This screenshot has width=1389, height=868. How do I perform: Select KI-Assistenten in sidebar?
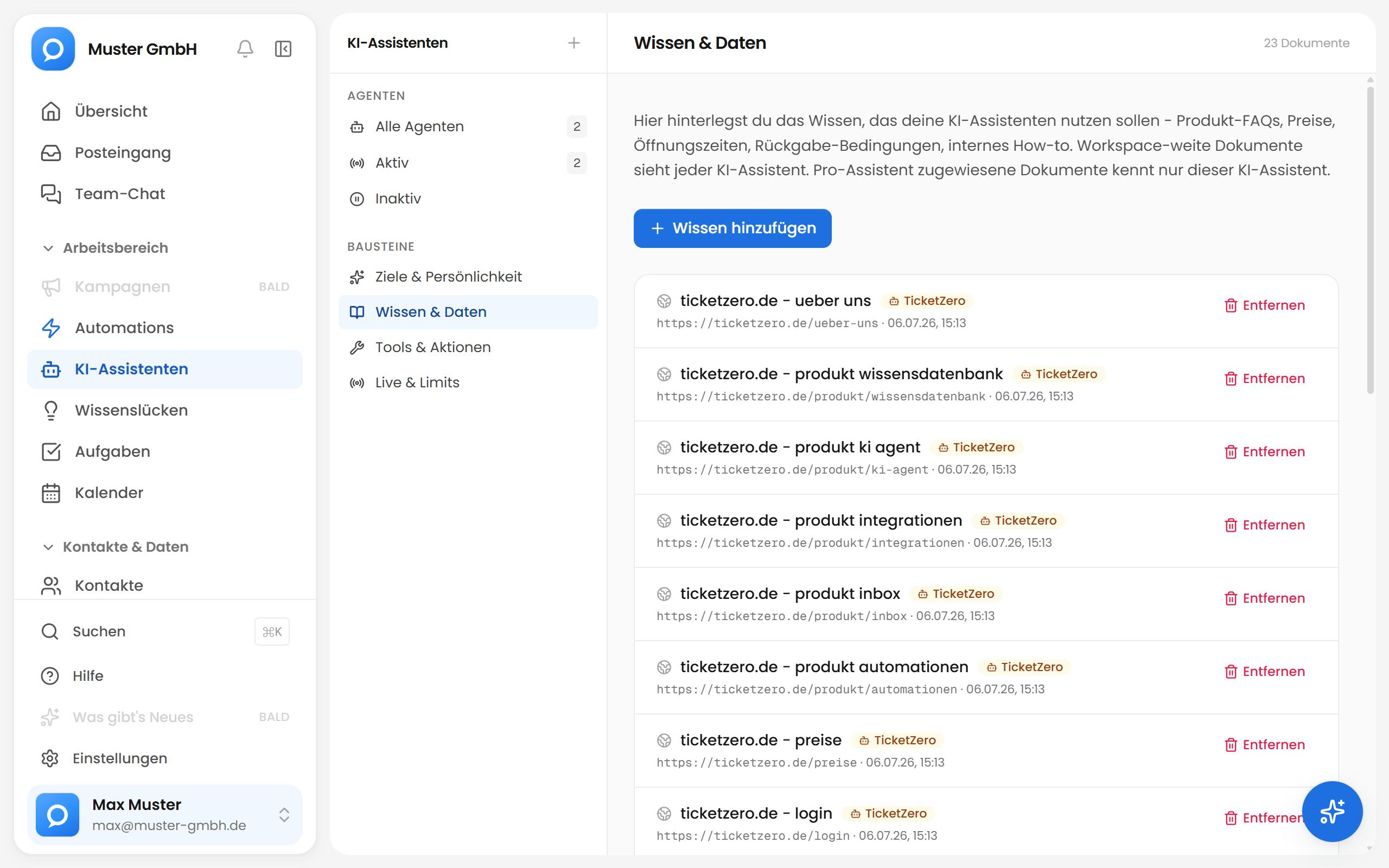(165, 369)
